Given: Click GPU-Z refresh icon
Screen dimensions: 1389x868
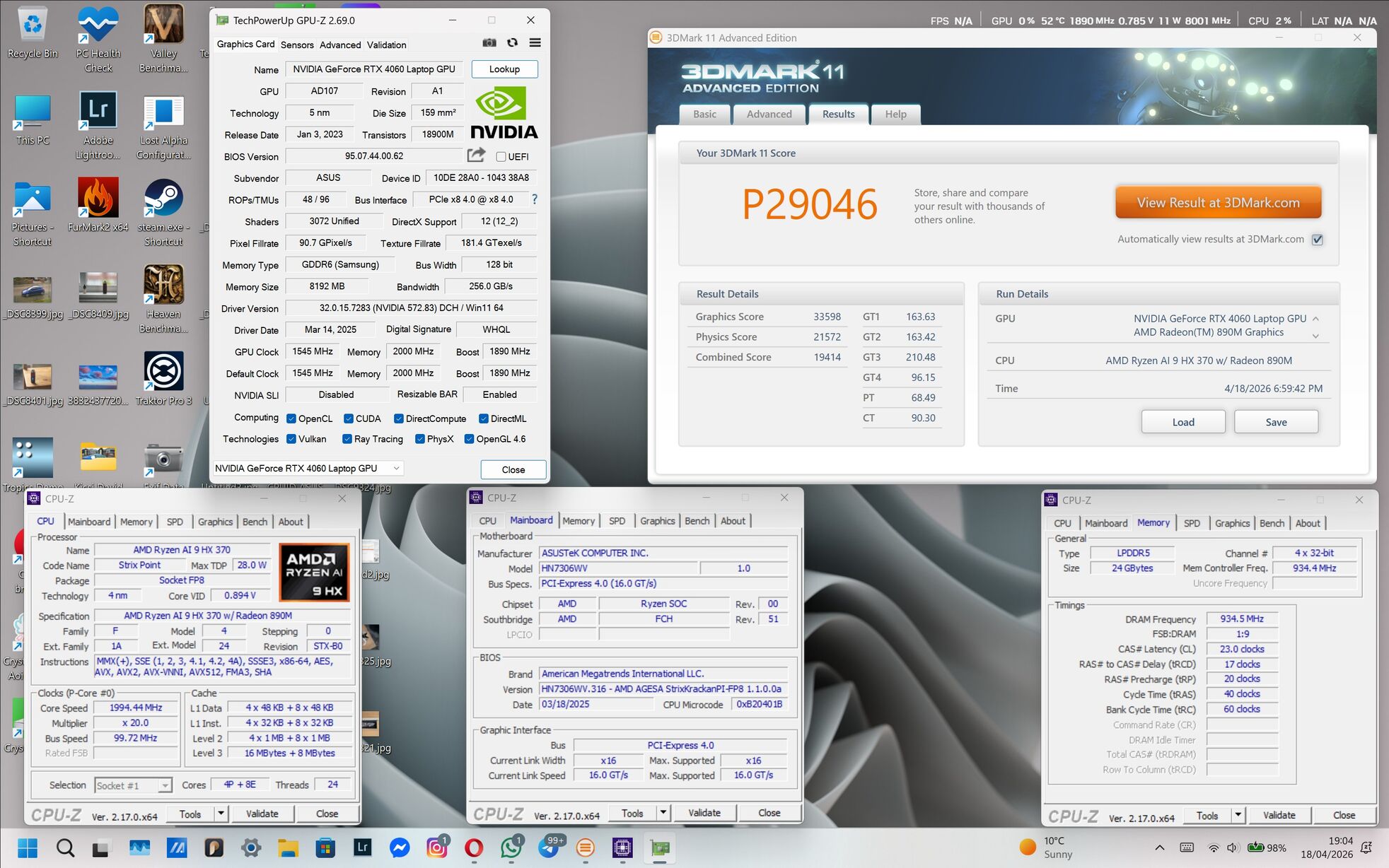Looking at the screenshot, I should click(x=512, y=43).
